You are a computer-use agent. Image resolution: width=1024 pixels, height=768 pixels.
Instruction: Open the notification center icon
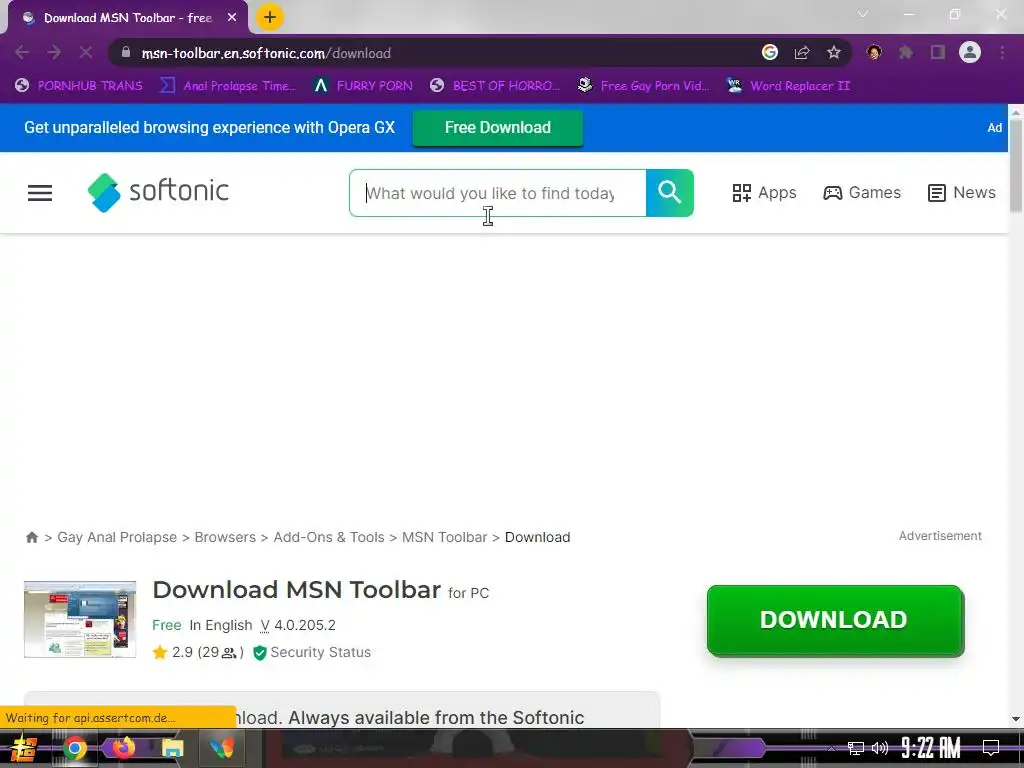point(991,748)
